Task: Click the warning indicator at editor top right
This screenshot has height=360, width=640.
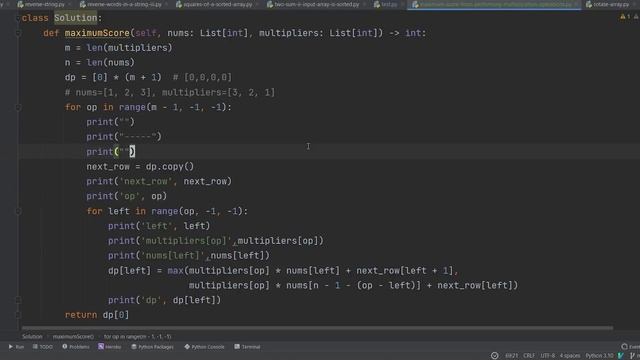Action: click(x=625, y=17)
